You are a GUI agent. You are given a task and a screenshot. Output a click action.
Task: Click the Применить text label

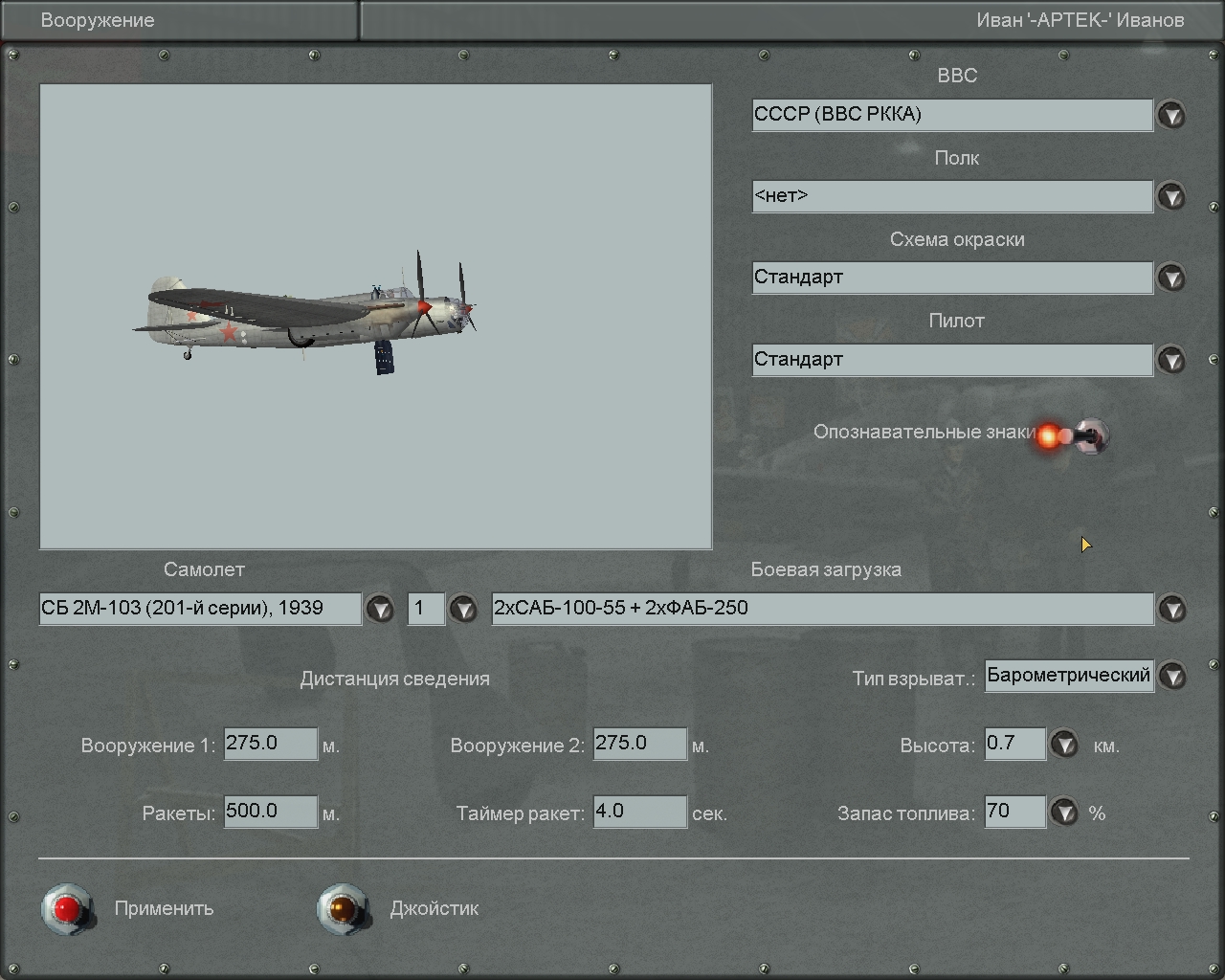(164, 909)
